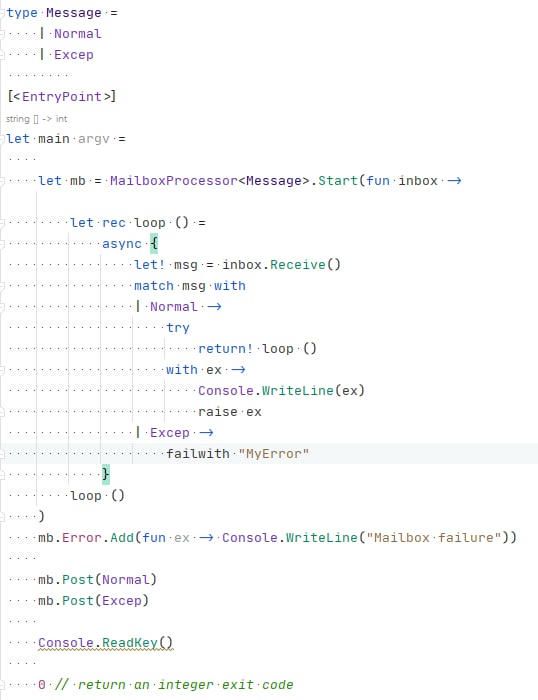Viewport: 538px width, 700px height.
Task: Click the 'let!' keyword
Action: (x=150, y=265)
